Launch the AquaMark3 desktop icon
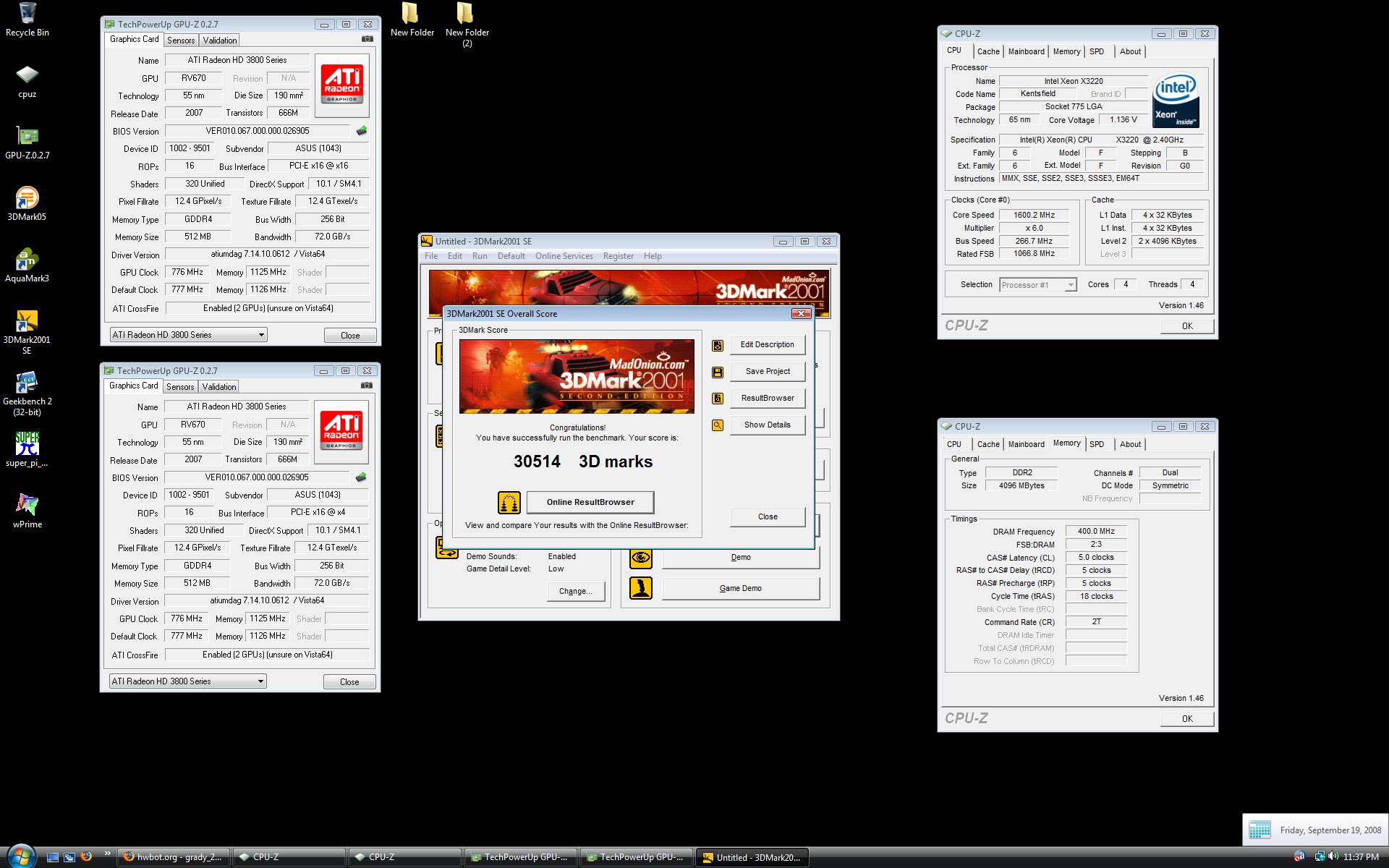This screenshot has width=1389, height=868. coord(27,265)
